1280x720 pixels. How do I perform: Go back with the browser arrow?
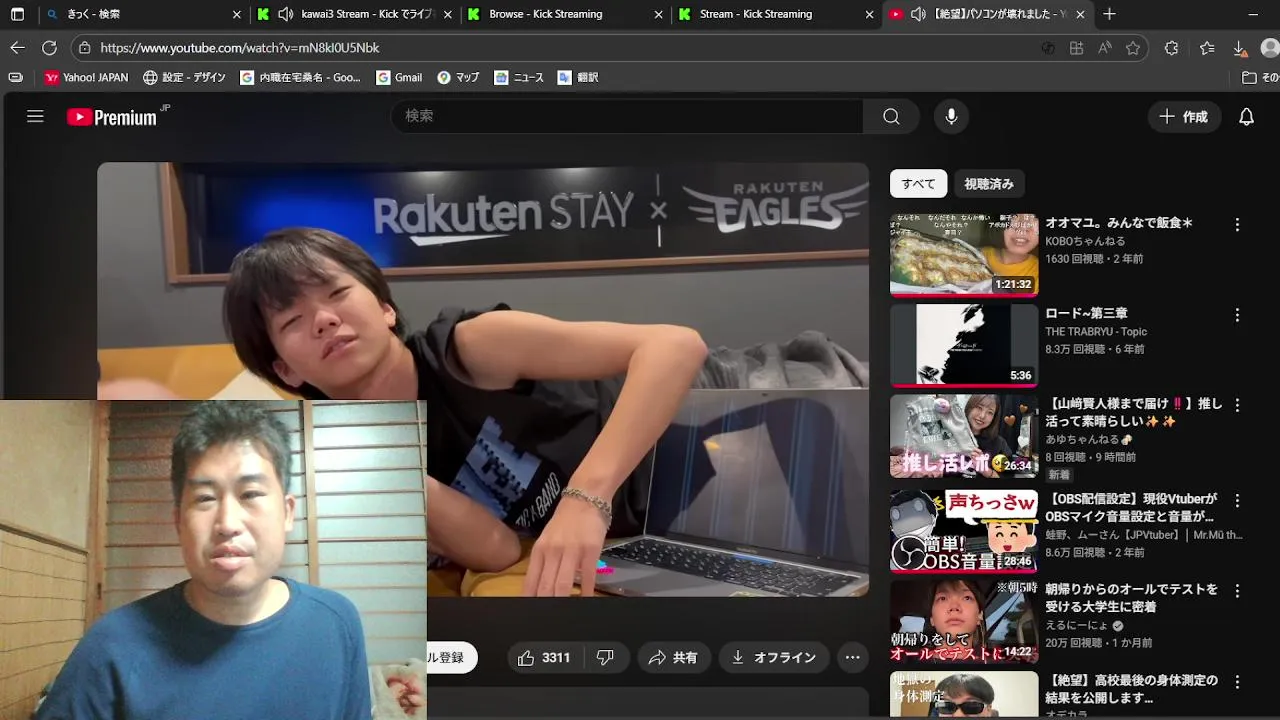17,47
